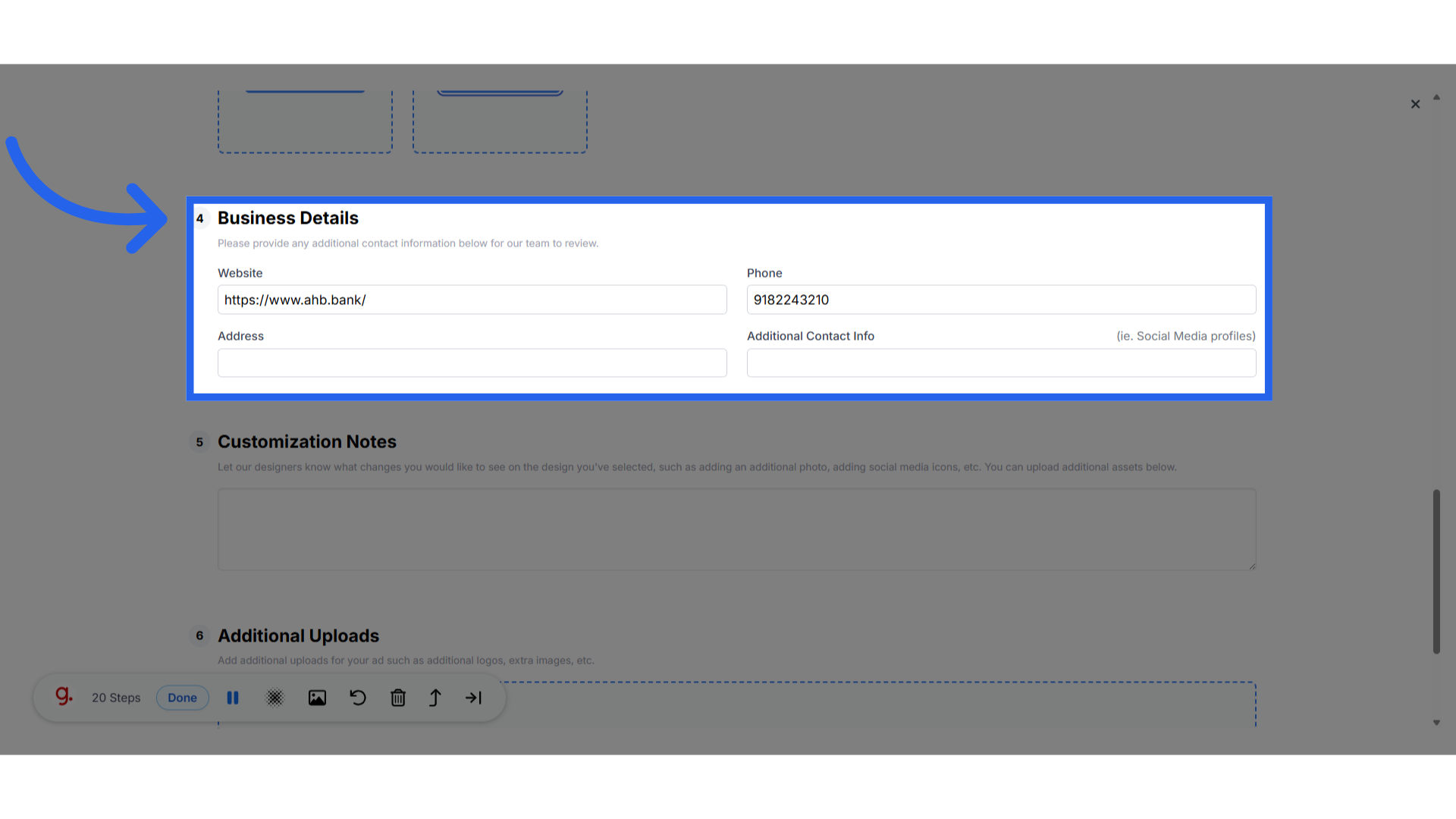This screenshot has width=1456, height=819.
Task: Pause the step recording
Action: [233, 698]
